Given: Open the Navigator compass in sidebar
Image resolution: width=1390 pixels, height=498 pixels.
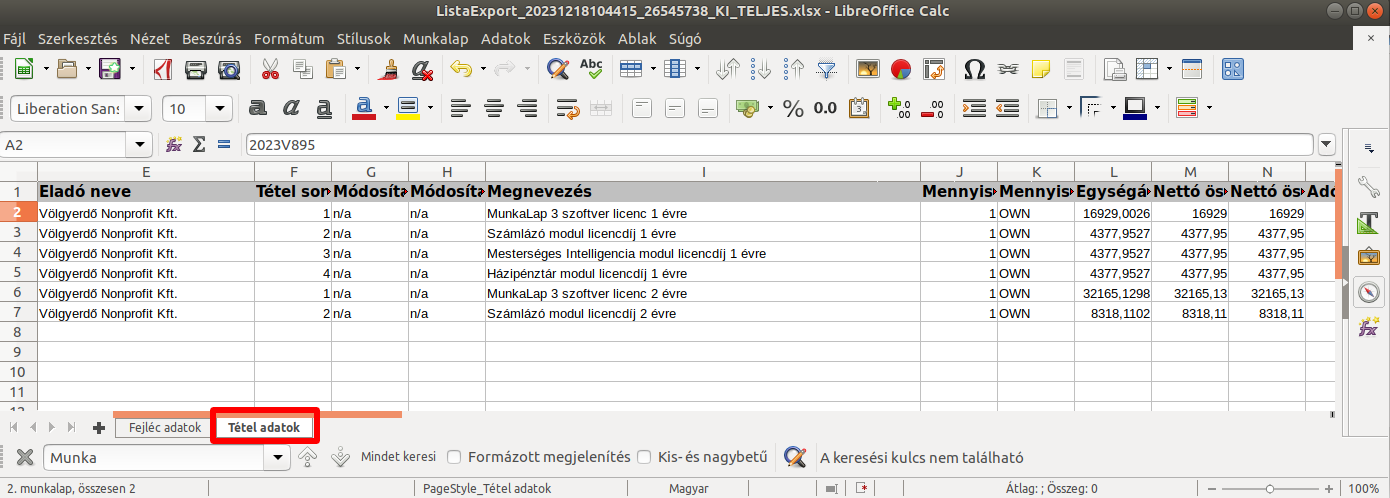Looking at the screenshot, I should pos(1367,292).
